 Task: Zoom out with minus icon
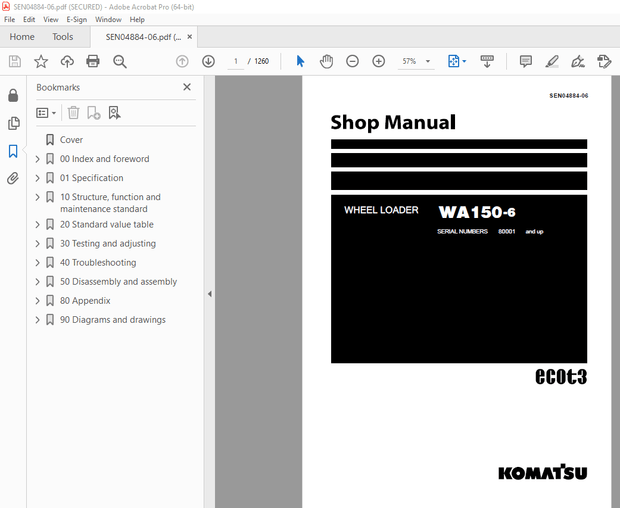pos(352,61)
